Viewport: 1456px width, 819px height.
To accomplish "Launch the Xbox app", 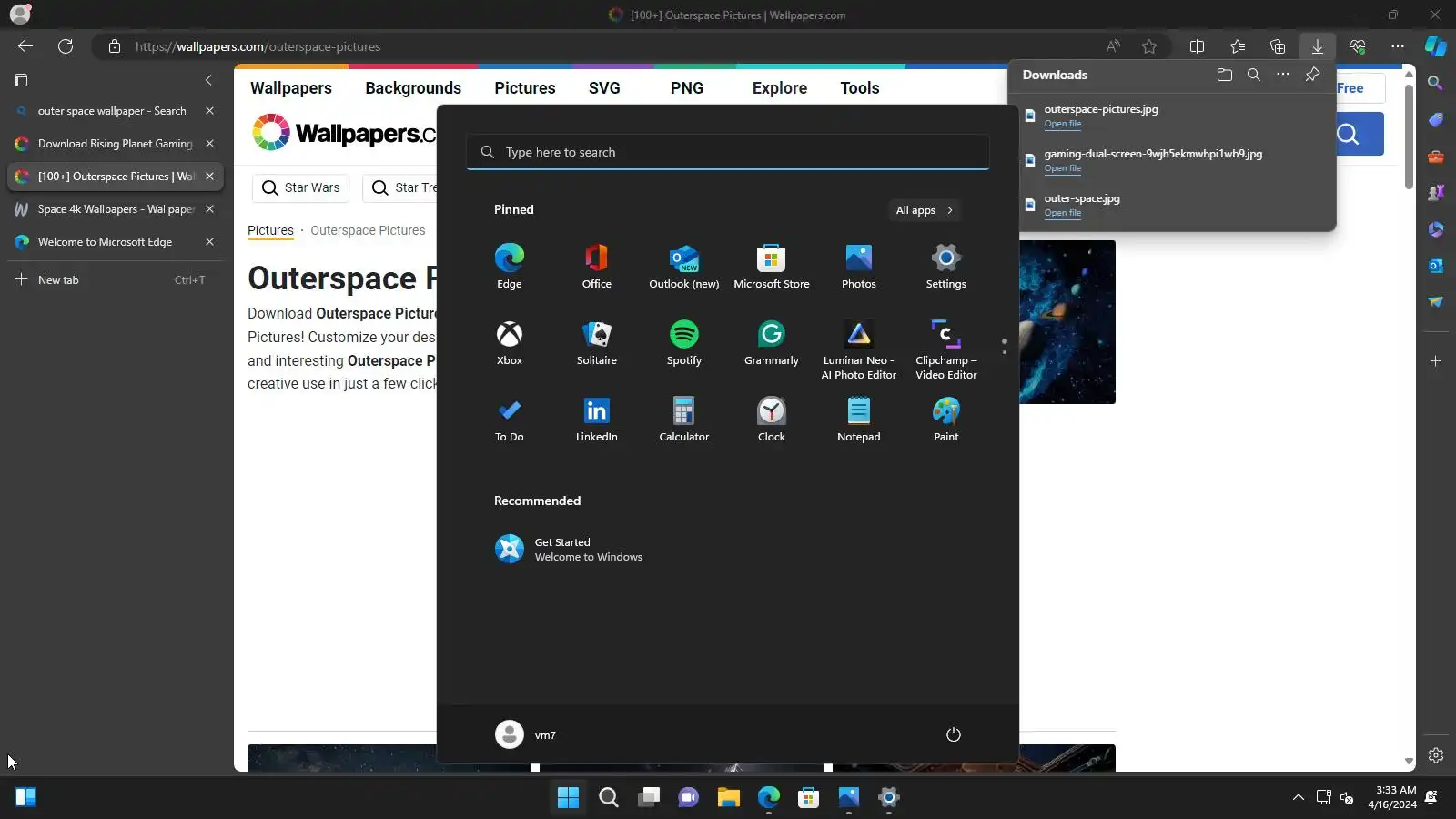I will coord(510,342).
